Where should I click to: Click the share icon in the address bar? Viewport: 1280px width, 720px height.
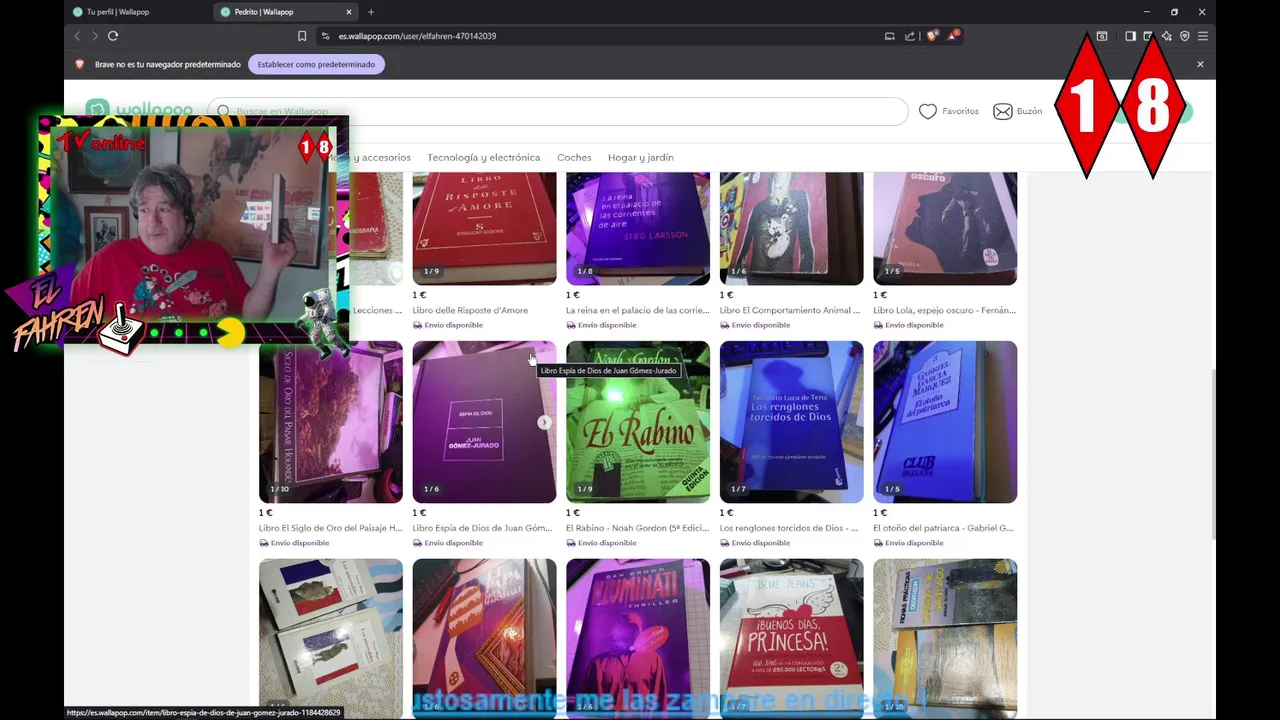pos(910,36)
